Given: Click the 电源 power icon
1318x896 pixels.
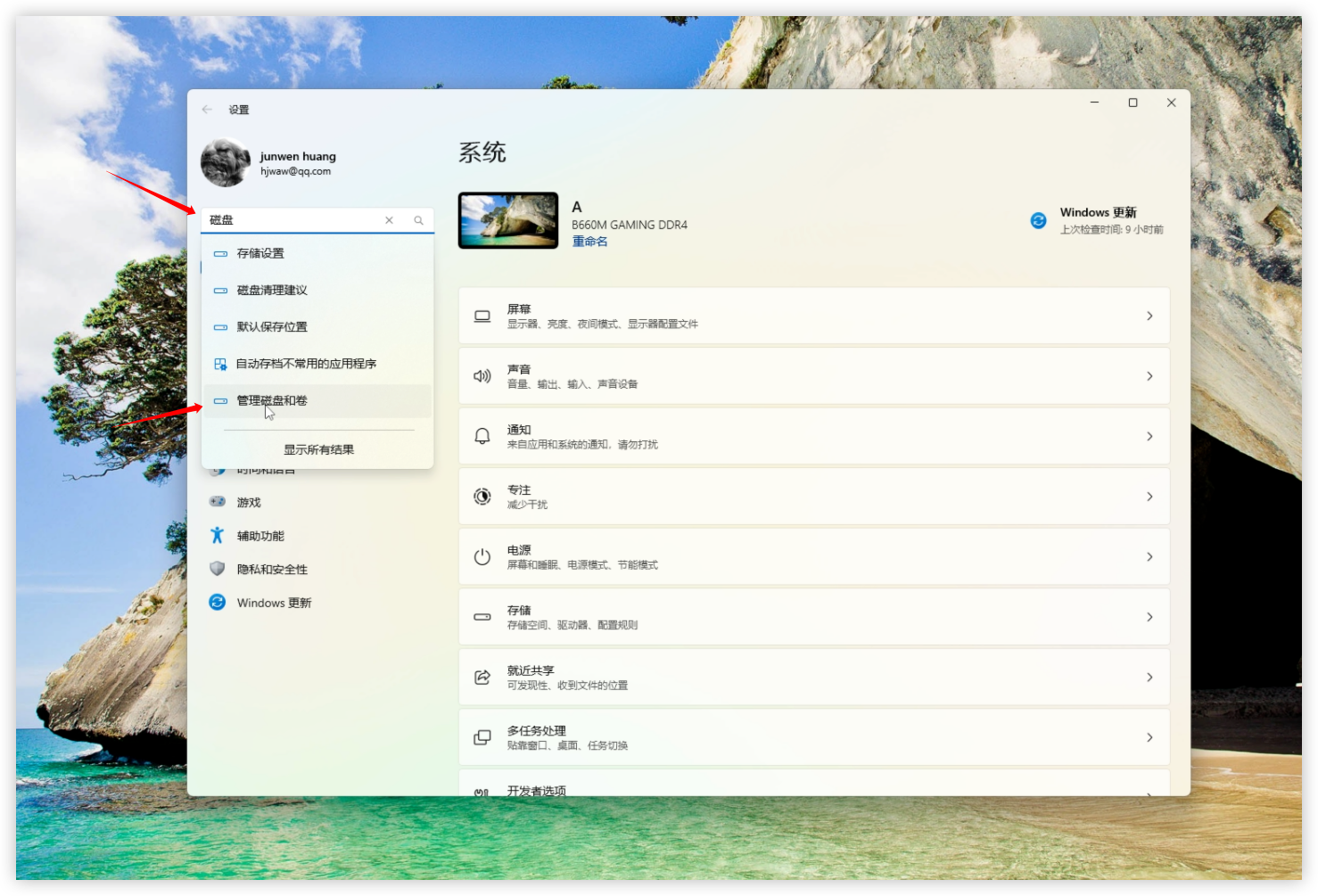Looking at the screenshot, I should point(482,557).
